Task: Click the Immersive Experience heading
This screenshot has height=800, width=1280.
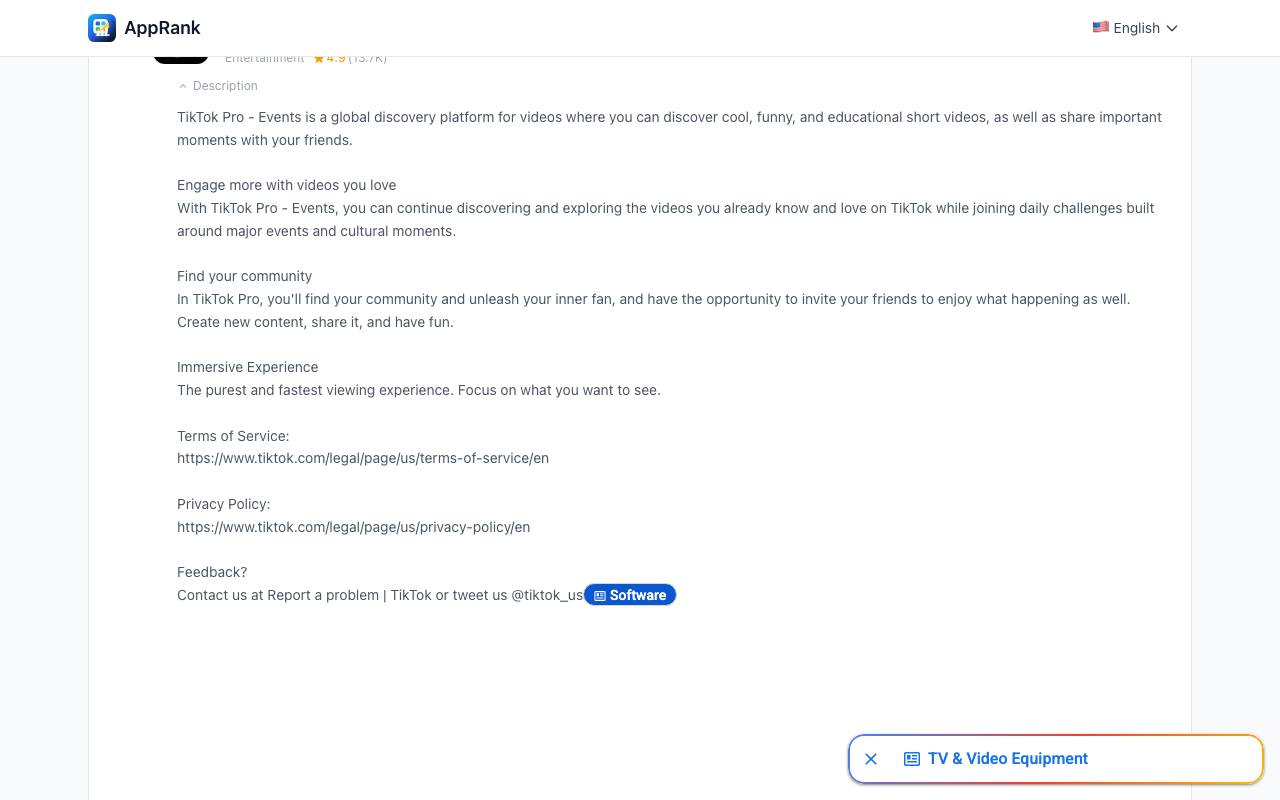Action: [x=248, y=367]
